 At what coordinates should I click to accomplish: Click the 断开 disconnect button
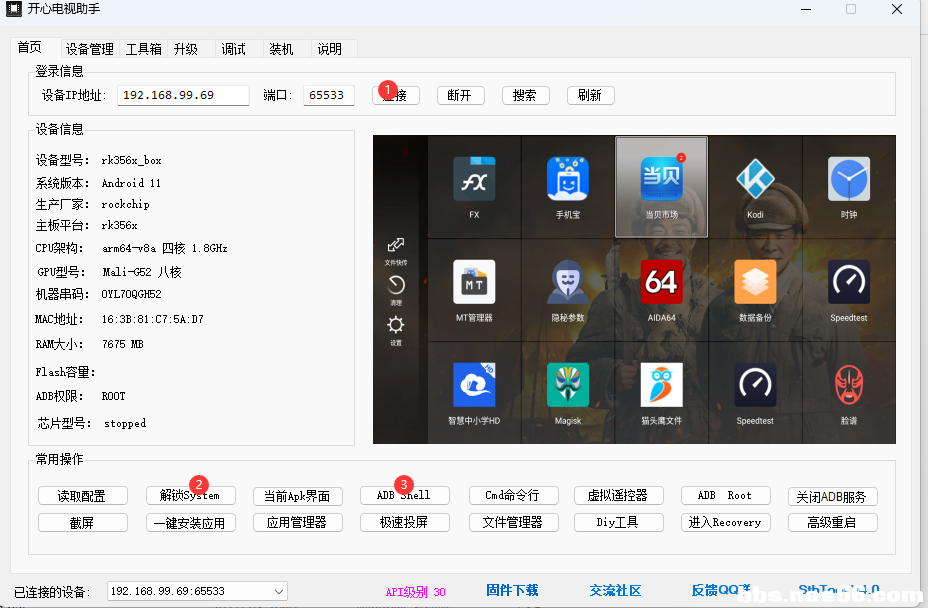(x=459, y=95)
